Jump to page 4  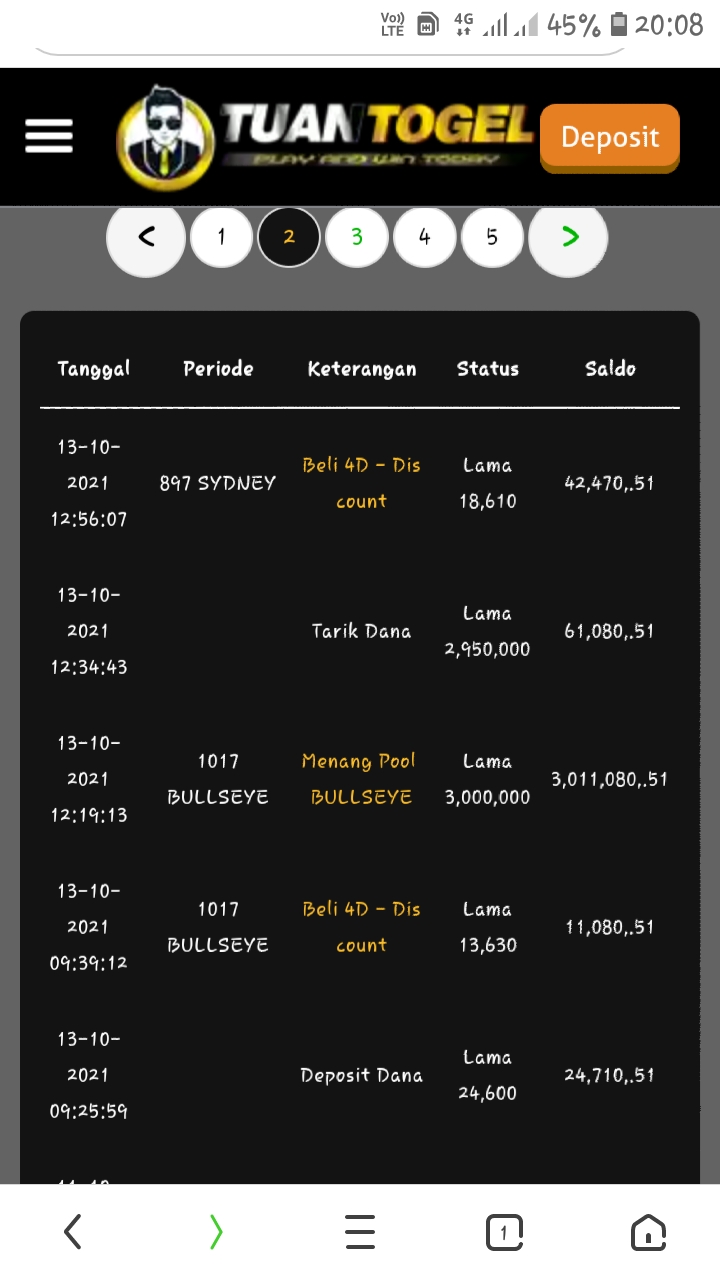pyautogui.click(x=425, y=237)
